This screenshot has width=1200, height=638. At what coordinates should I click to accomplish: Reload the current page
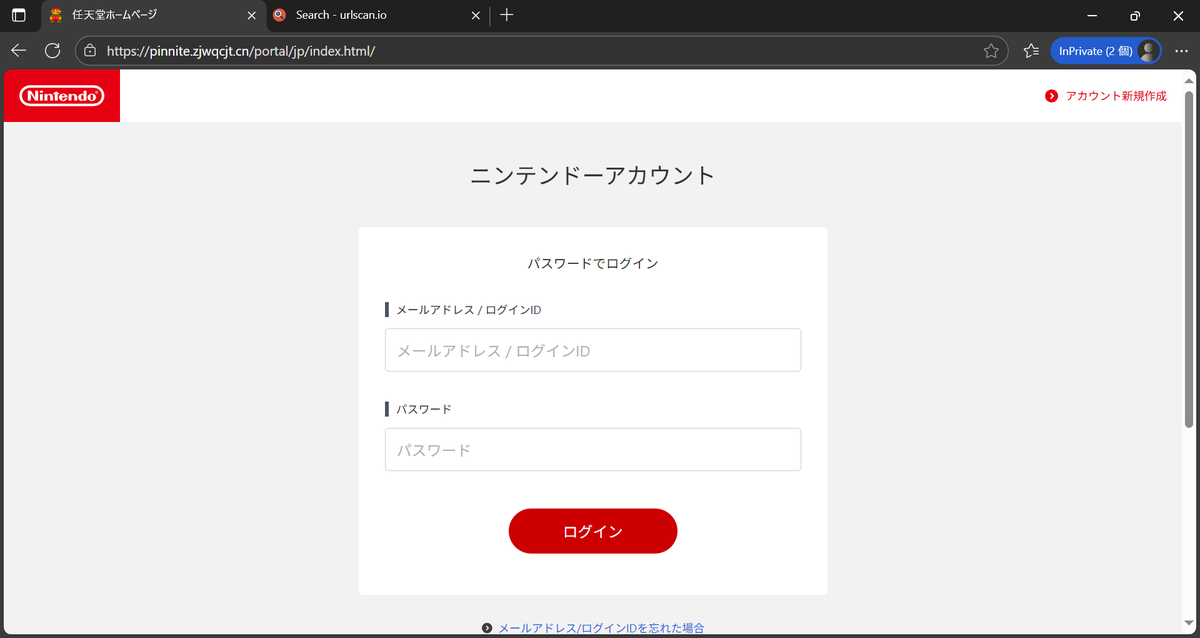53,50
